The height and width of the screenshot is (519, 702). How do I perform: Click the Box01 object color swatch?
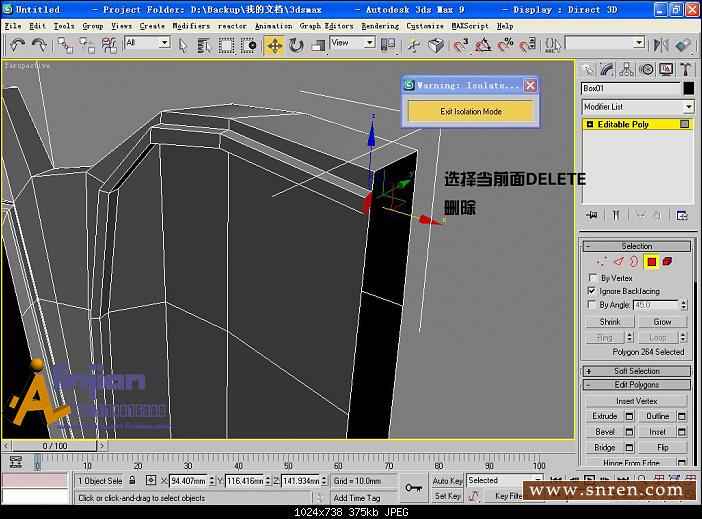tap(688, 89)
